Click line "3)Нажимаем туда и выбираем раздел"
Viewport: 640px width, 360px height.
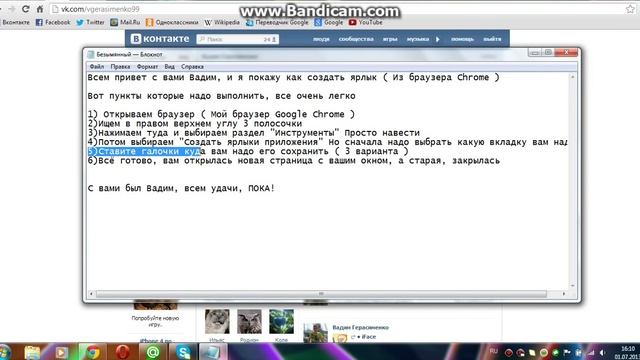253,133
